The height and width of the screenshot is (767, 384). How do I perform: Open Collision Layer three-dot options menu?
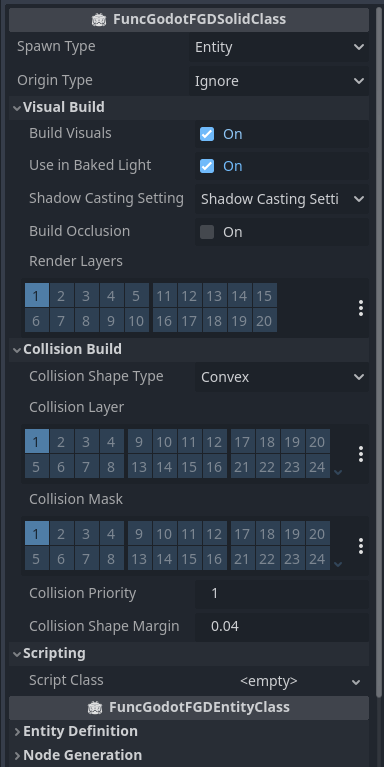click(x=361, y=454)
